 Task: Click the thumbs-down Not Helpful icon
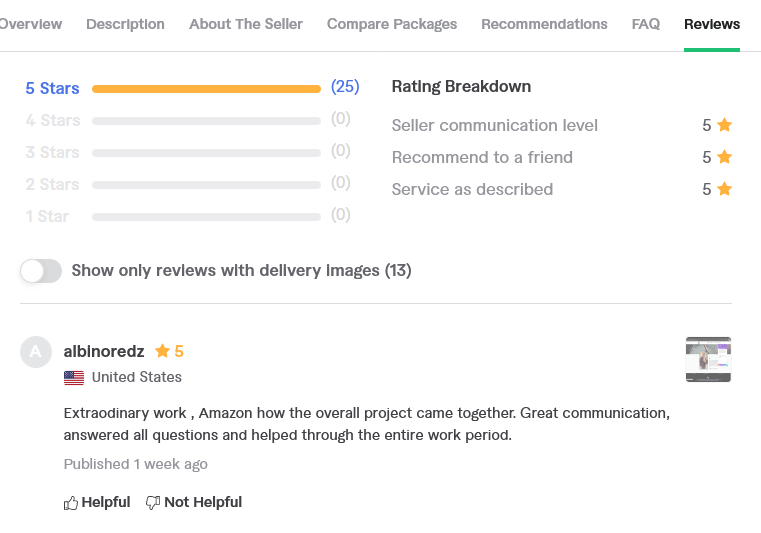coord(153,503)
